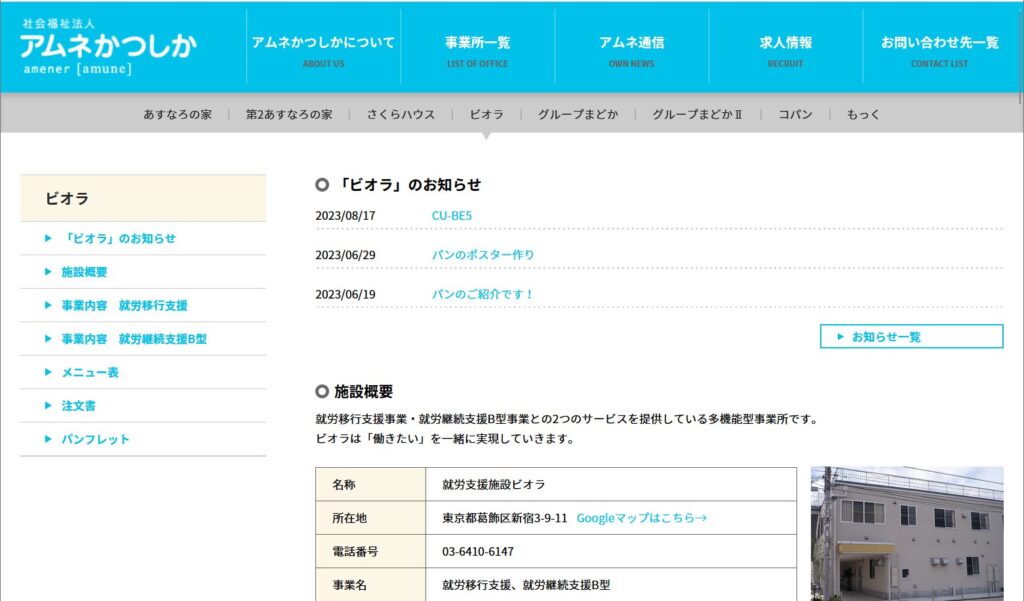Open お問い合わせ先一覧 CONTACT LIST page
Screen dimensions: 1024x601
tap(939, 51)
